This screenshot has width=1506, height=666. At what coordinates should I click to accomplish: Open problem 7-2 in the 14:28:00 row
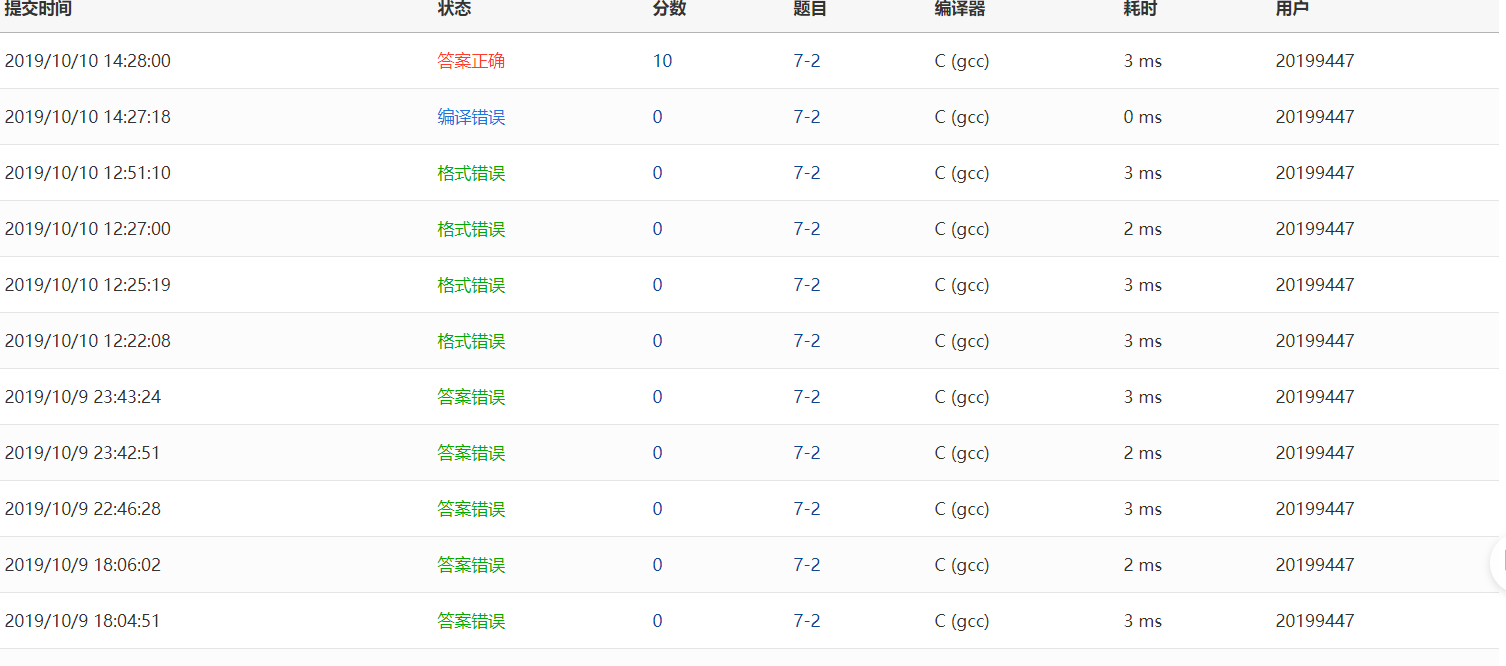click(x=807, y=61)
